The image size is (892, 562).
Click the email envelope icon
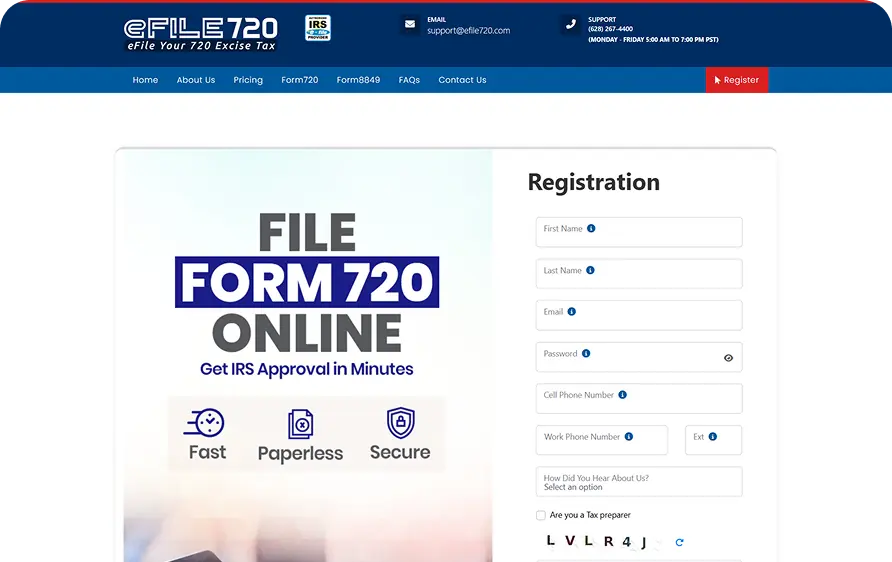coord(409,24)
